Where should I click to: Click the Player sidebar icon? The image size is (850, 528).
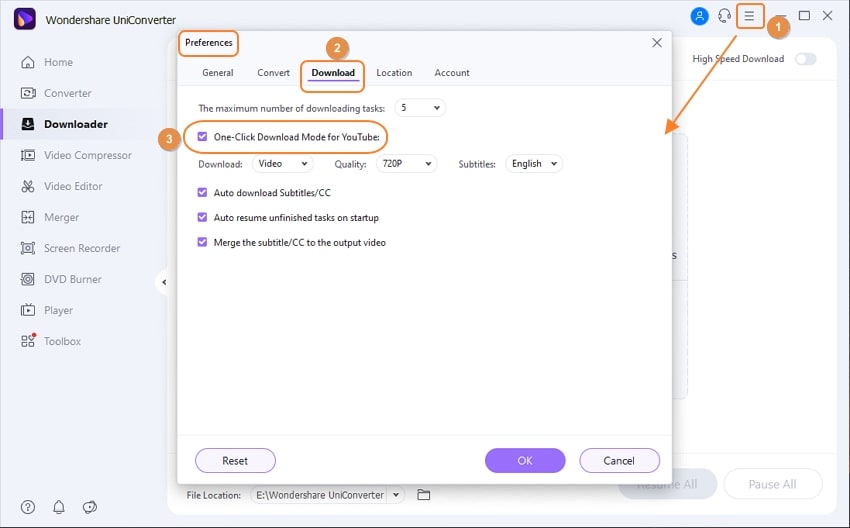[28, 310]
